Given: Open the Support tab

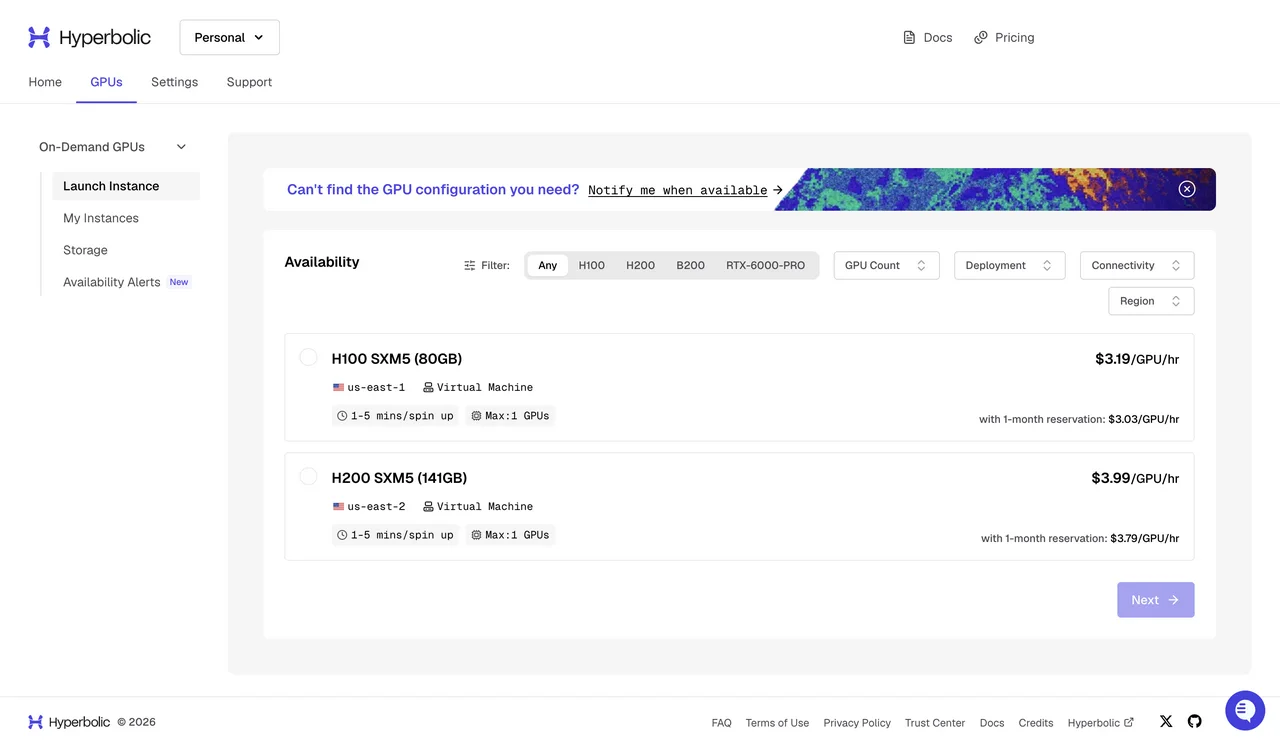Looking at the screenshot, I should [x=249, y=82].
